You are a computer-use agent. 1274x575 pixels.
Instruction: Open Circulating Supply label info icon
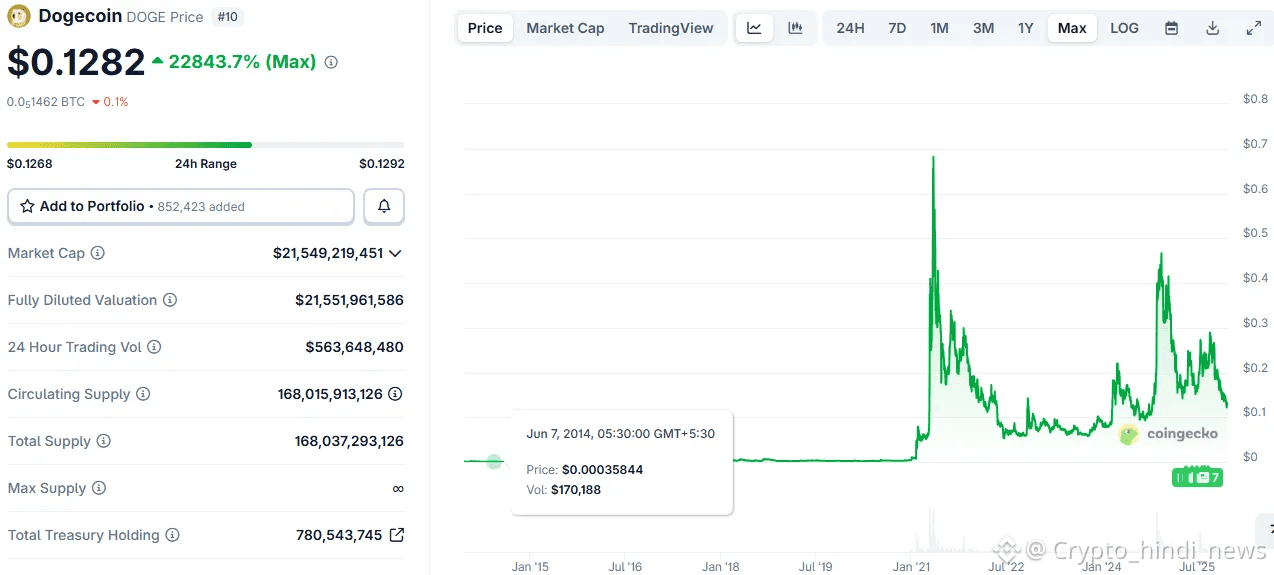tap(143, 394)
